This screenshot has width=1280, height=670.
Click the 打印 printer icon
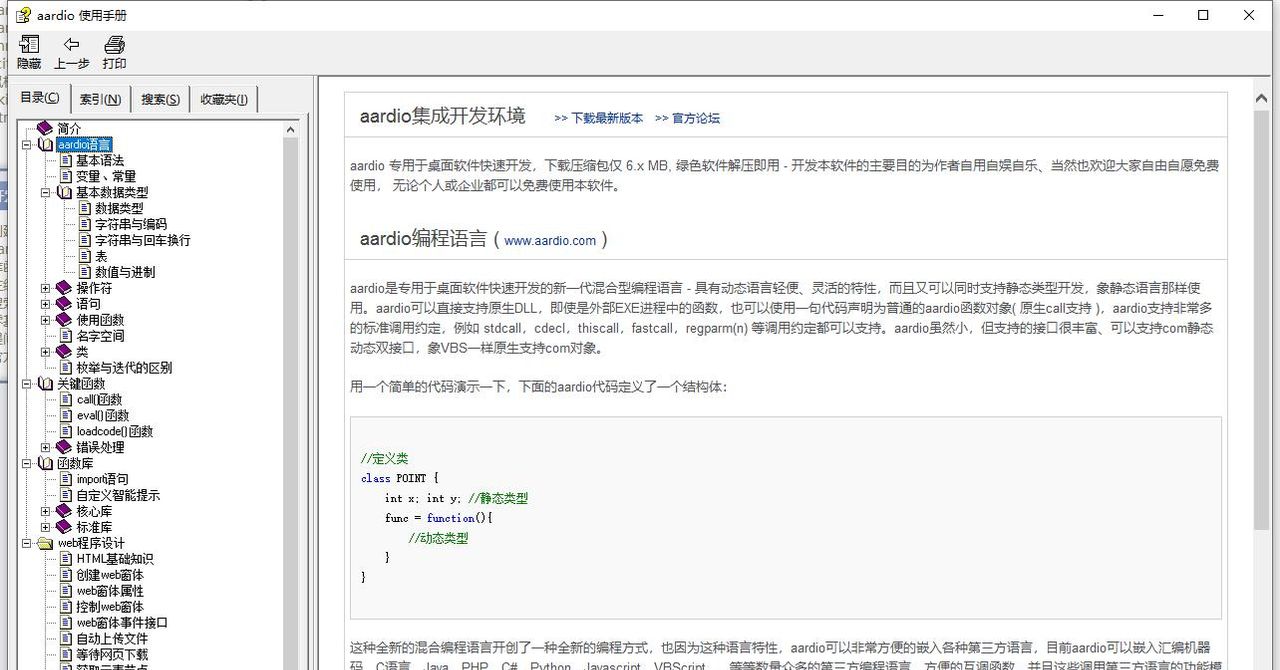tap(113, 45)
